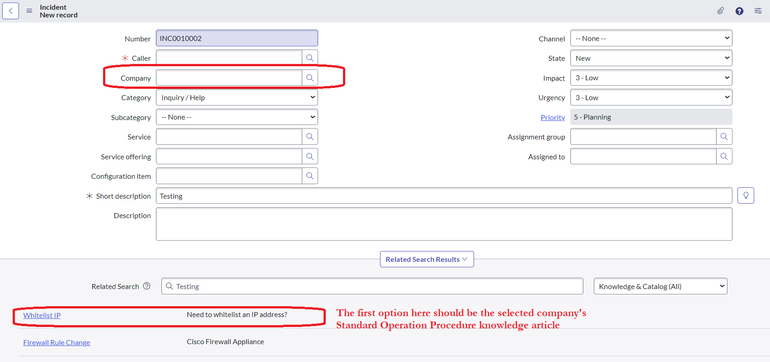Screen dimensions: 770x362
Task: Click into the Short description field
Action: click(x=444, y=195)
